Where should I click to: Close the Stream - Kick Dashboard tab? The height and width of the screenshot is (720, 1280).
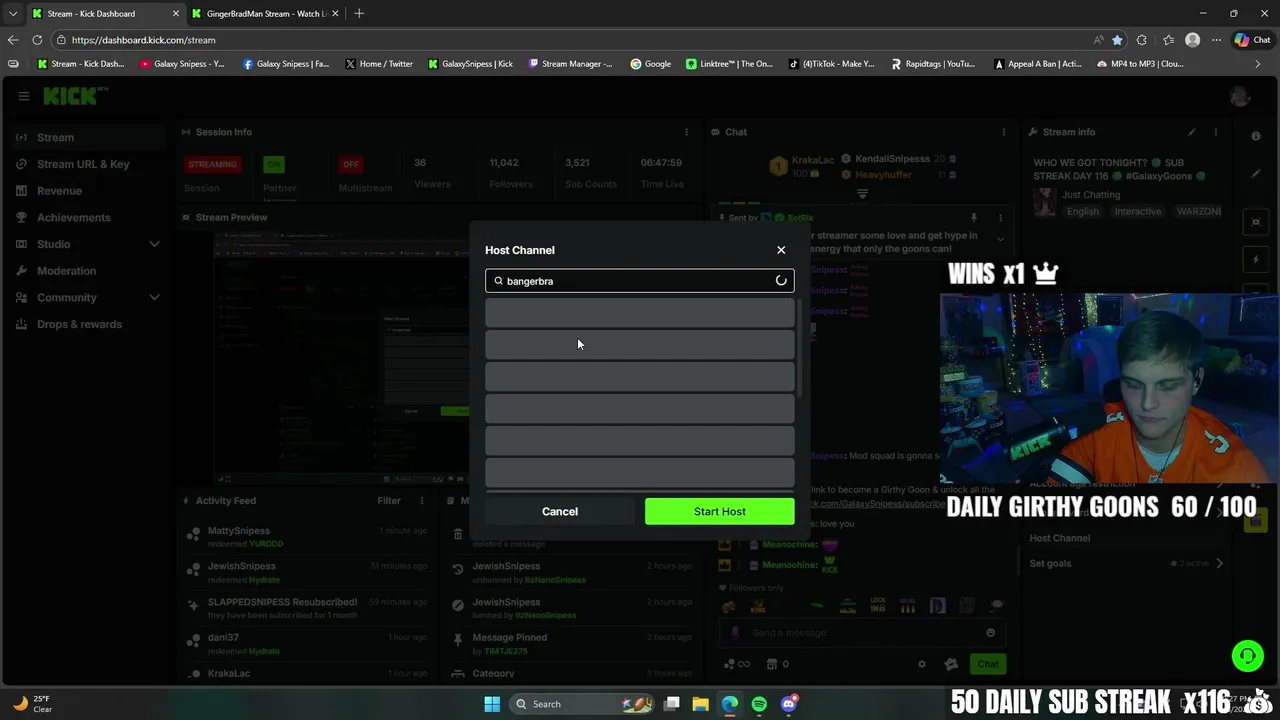tap(176, 14)
